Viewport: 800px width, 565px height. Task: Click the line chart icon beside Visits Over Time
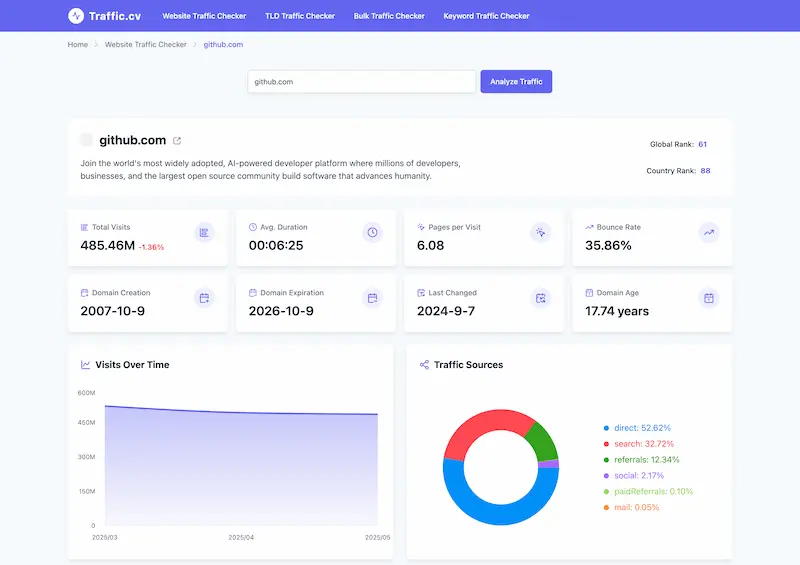86,365
